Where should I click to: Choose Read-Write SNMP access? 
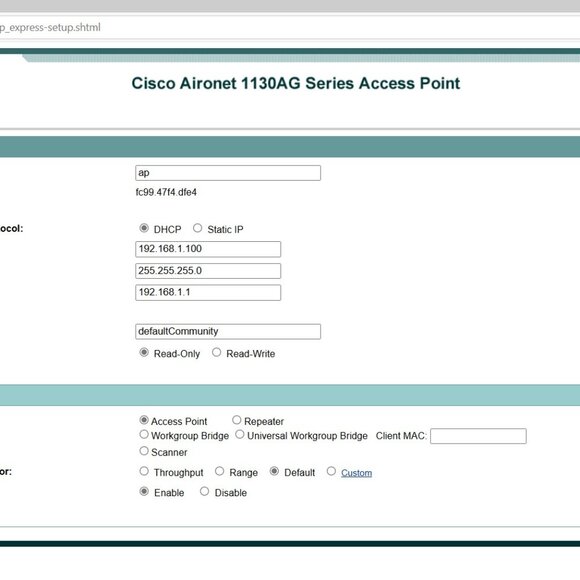point(216,353)
